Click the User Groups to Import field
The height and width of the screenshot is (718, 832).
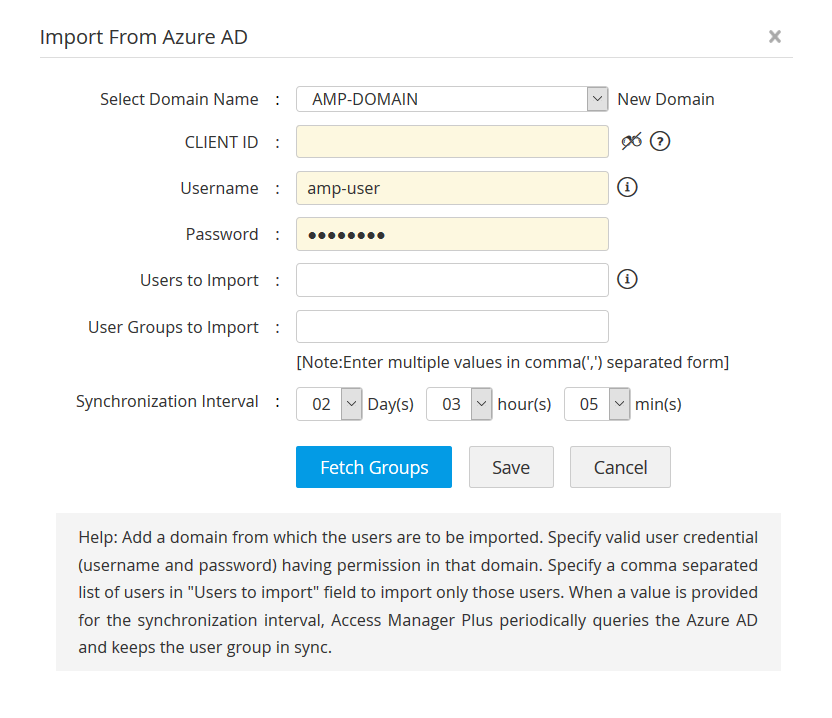click(452, 327)
